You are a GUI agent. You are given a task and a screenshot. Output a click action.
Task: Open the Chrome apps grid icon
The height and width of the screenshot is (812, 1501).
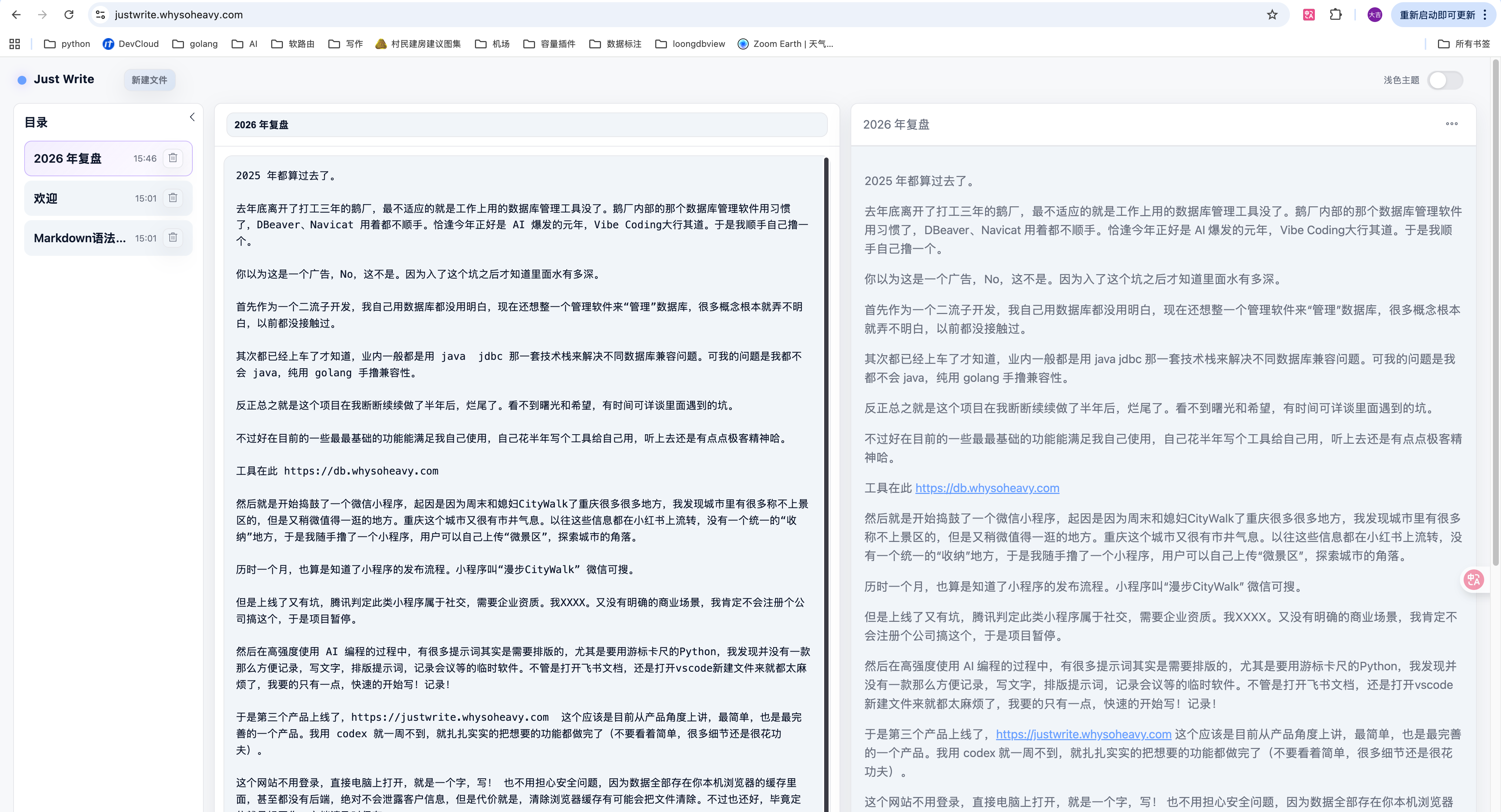click(15, 44)
